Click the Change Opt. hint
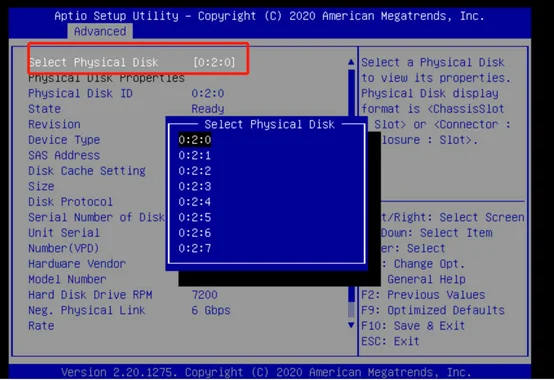The image size is (554, 380). [429, 264]
